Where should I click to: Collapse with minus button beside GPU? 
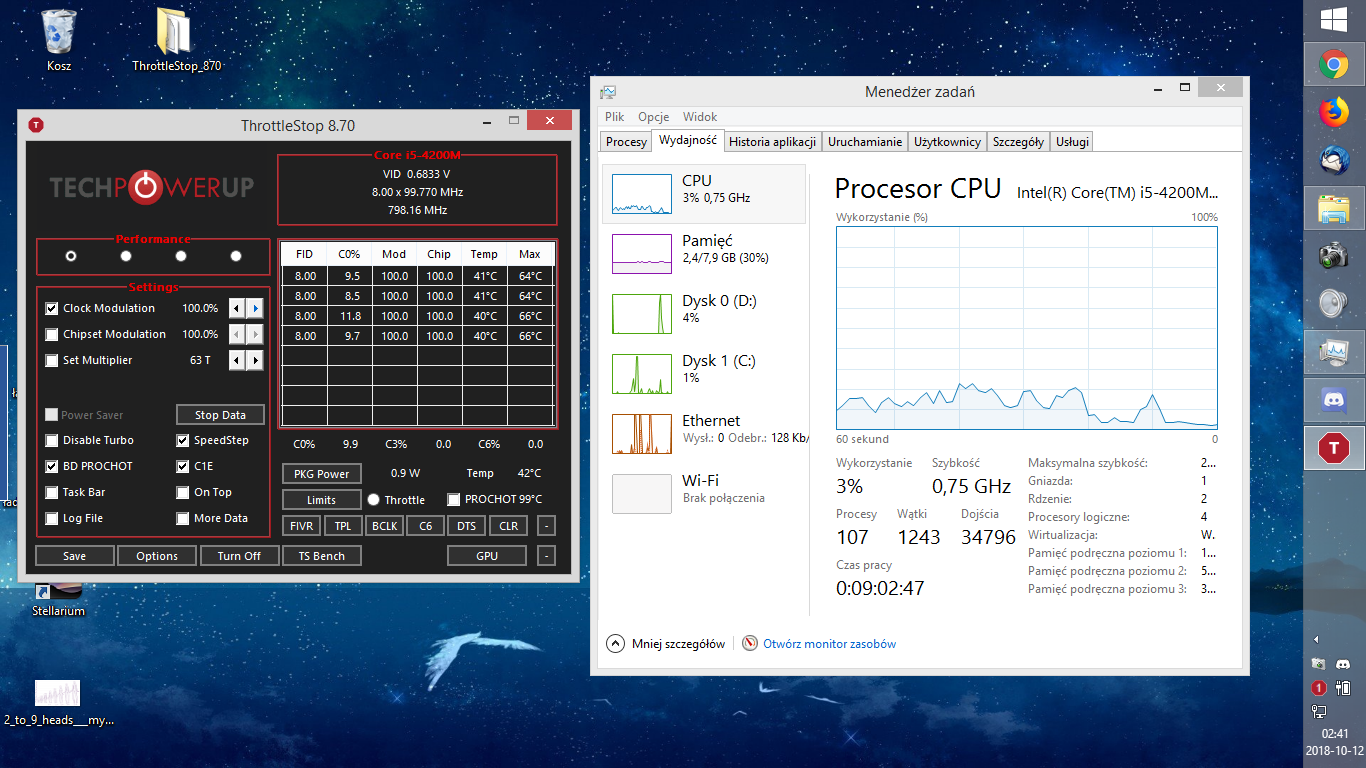tap(546, 555)
